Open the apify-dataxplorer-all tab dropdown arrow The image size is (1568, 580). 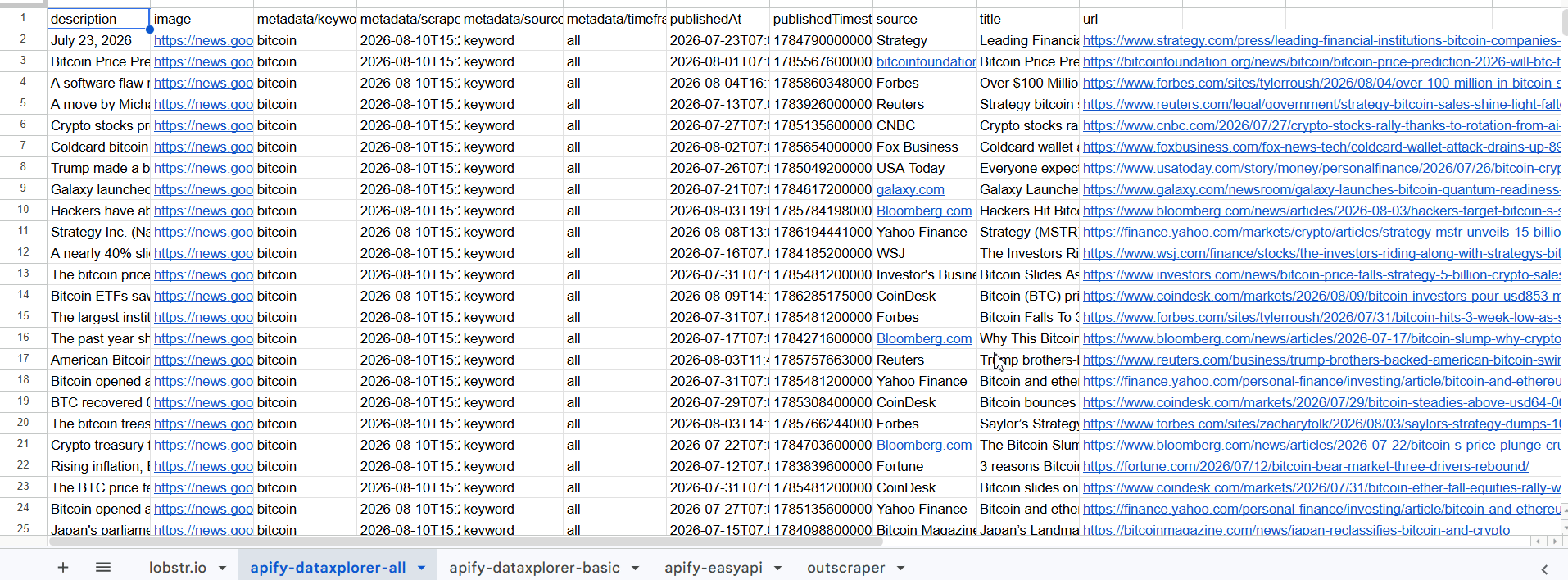[x=421, y=569]
